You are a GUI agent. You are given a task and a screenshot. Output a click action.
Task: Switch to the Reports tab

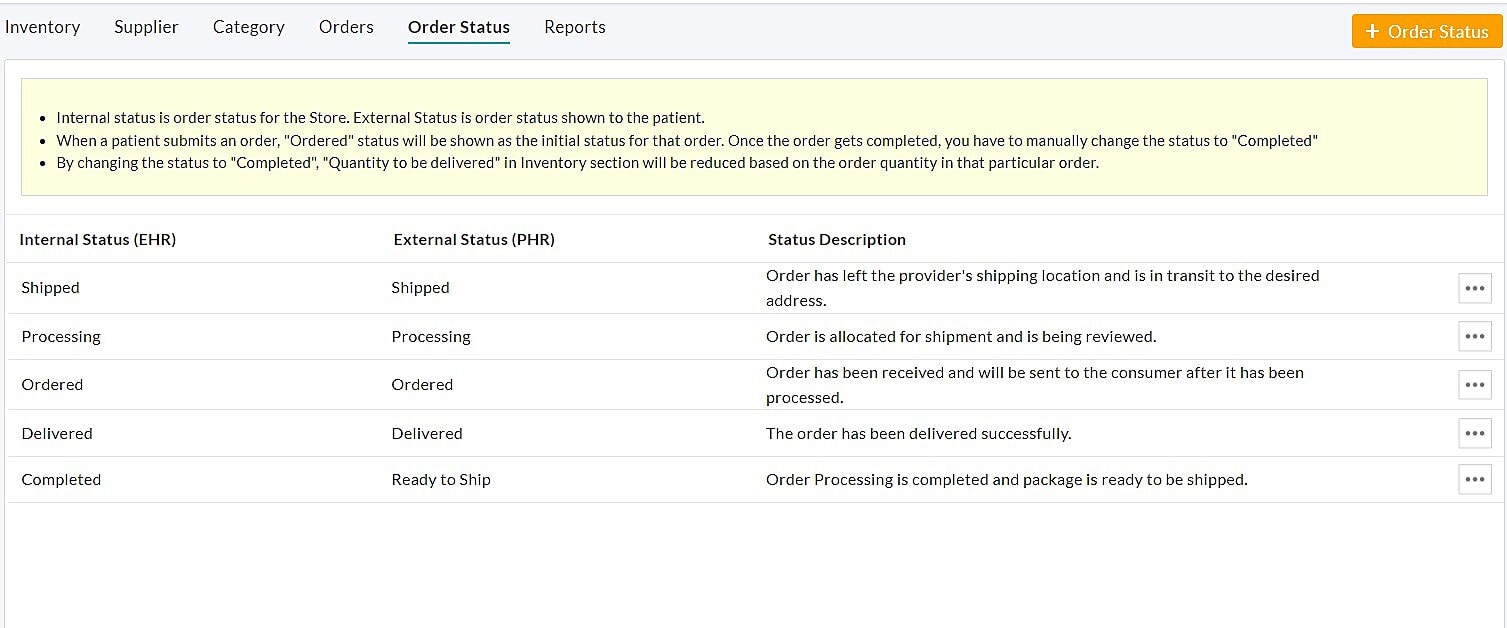[575, 27]
